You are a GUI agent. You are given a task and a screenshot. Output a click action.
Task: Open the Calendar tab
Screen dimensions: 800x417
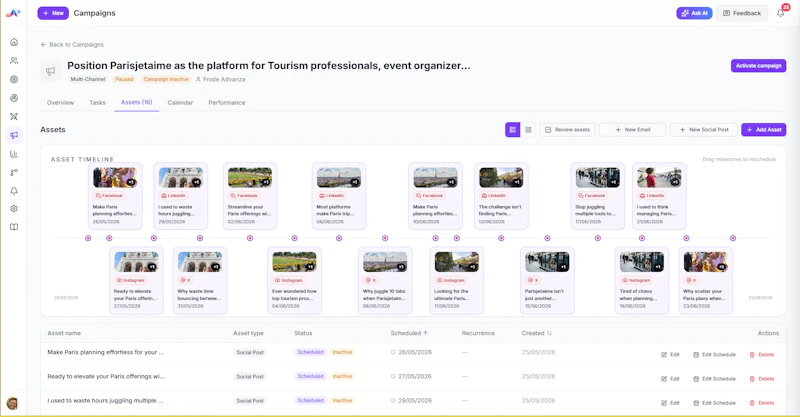point(180,103)
